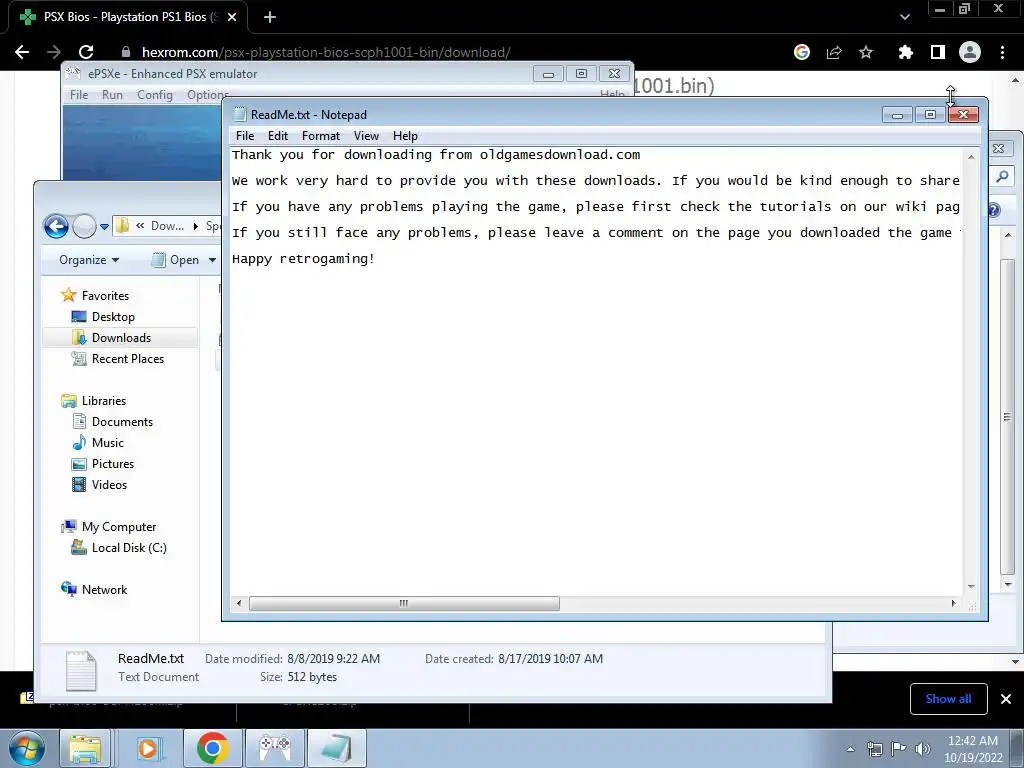Screen dimensions: 1024x768
Task: Open Chrome's three-dot menu
Action: [x=1002, y=52]
